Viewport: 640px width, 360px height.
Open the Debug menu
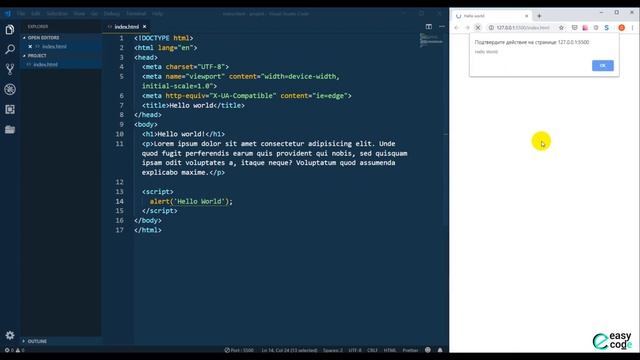coord(111,13)
